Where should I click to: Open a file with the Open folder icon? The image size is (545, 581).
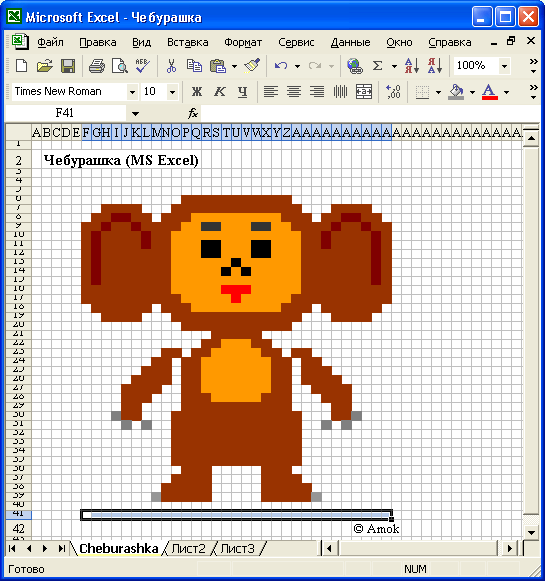tap(44, 66)
